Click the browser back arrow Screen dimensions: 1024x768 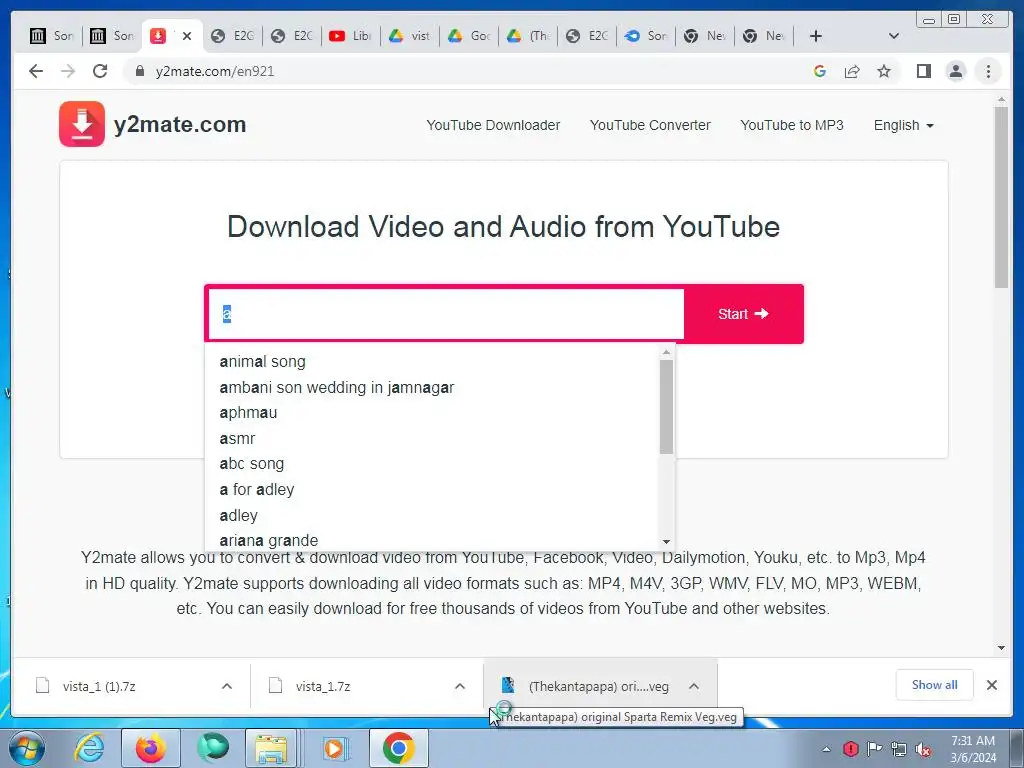[x=36, y=71]
